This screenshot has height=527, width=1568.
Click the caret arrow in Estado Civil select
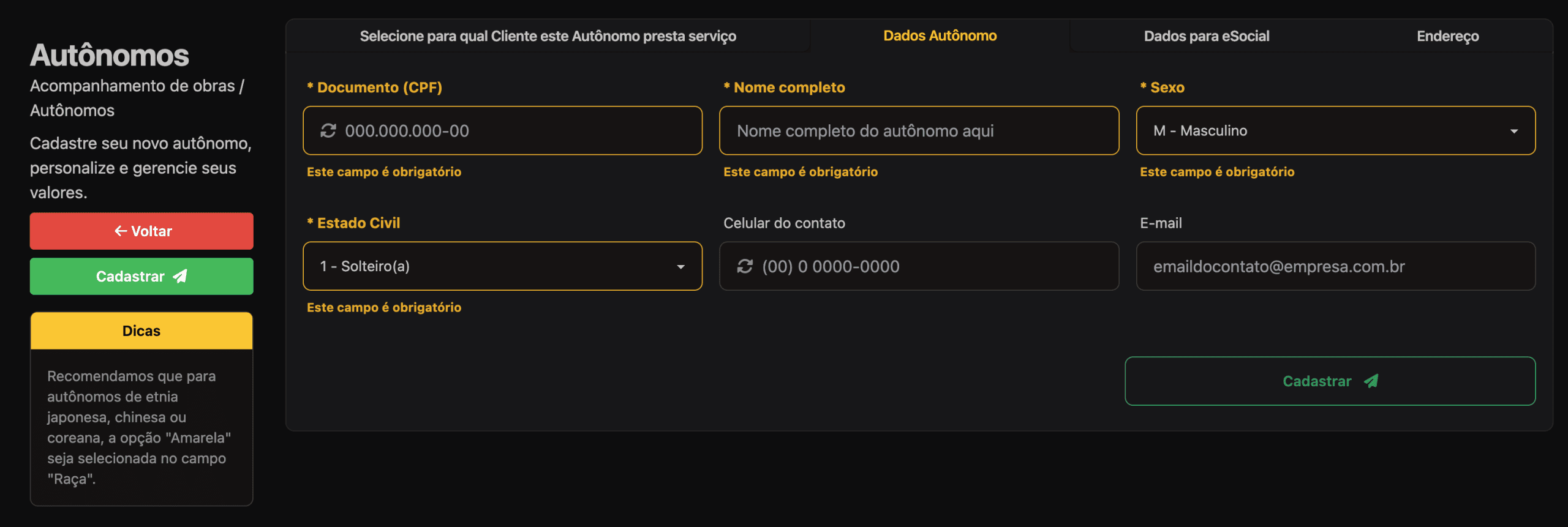point(680,267)
